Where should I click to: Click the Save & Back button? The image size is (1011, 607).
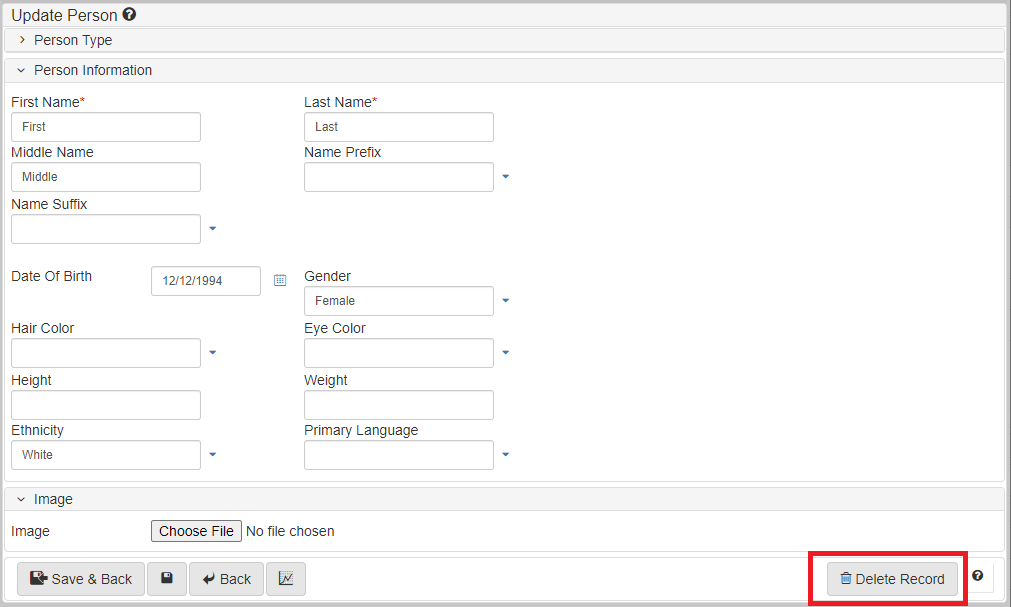[x=81, y=579]
